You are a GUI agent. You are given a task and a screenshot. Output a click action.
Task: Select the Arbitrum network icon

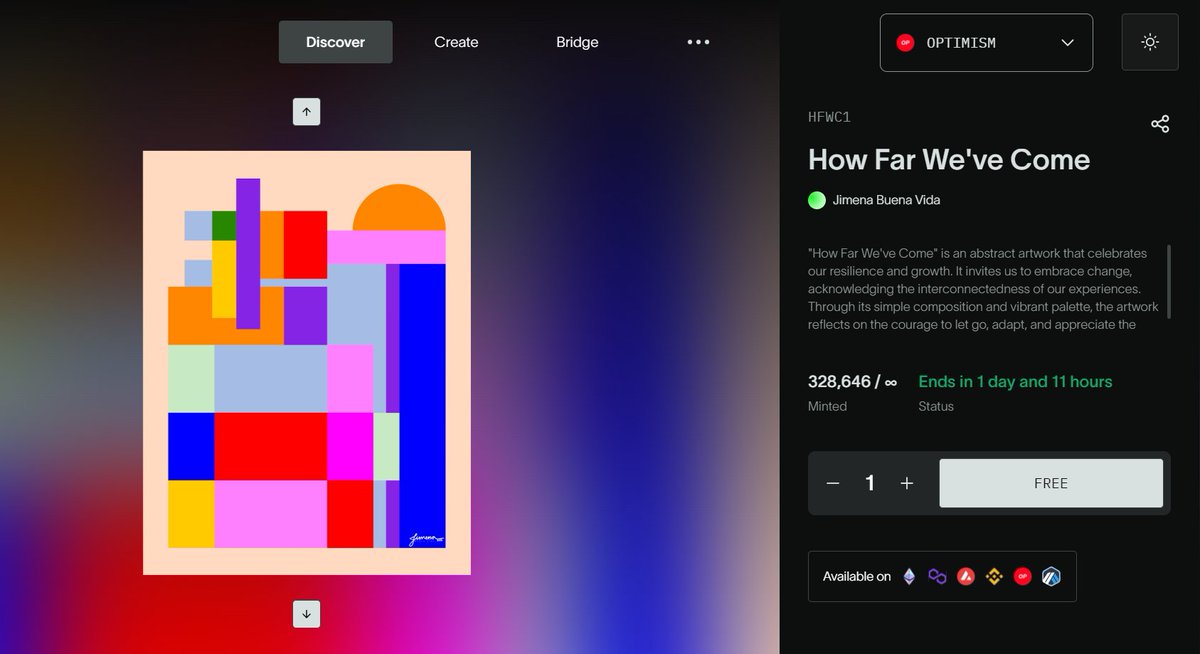coord(1051,577)
